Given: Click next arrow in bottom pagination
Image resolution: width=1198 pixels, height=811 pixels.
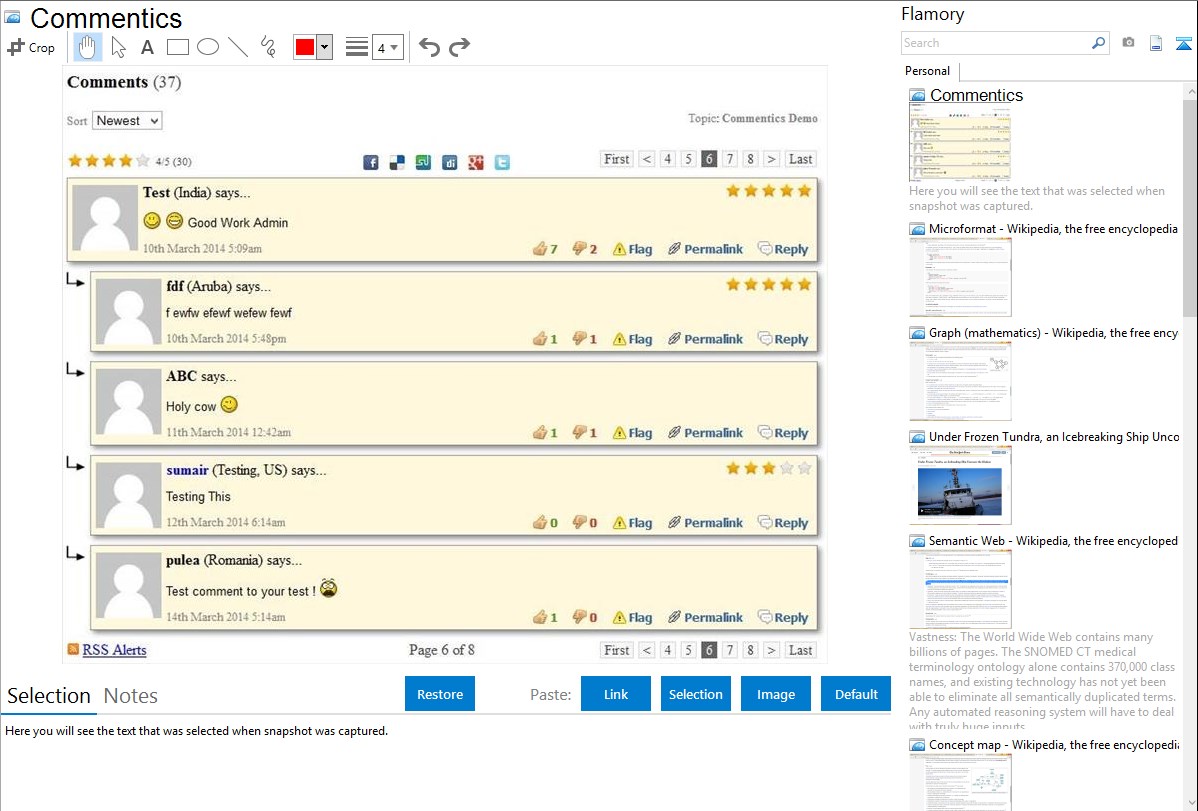Looking at the screenshot, I should [771, 650].
